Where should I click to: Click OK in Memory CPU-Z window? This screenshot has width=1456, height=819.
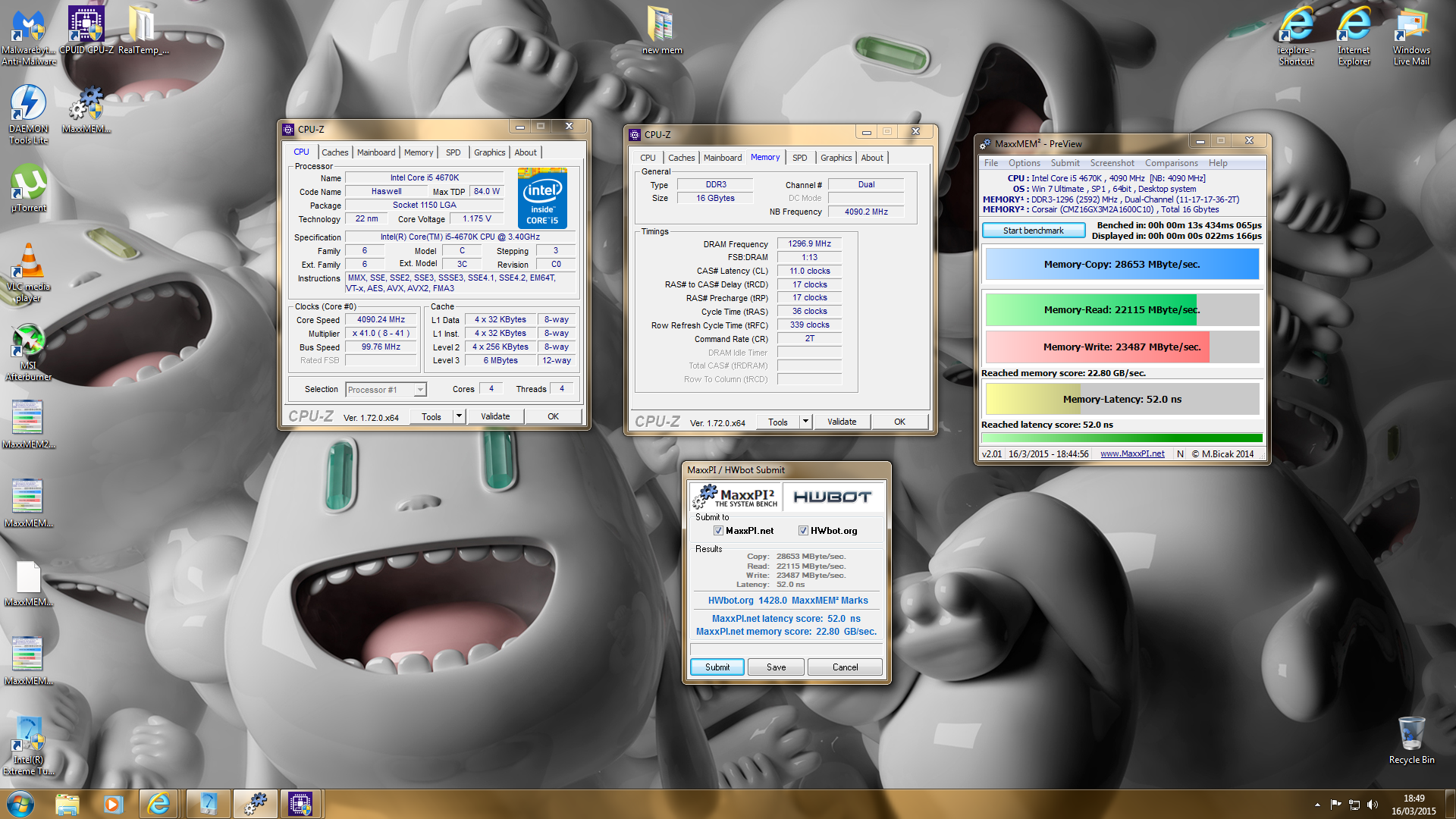click(x=899, y=422)
